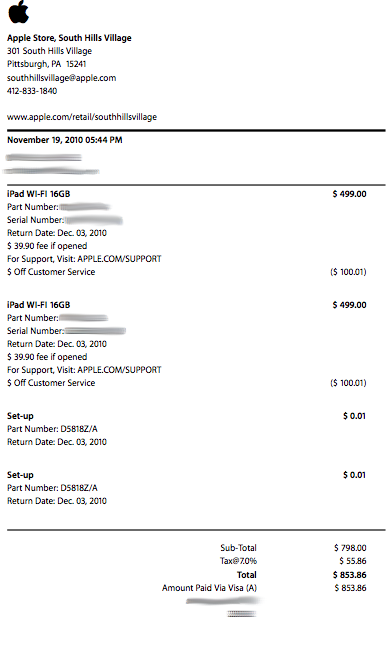Click the second Set-up $ 0.01 price
Viewport: 389px width, 646px height.
point(354,475)
